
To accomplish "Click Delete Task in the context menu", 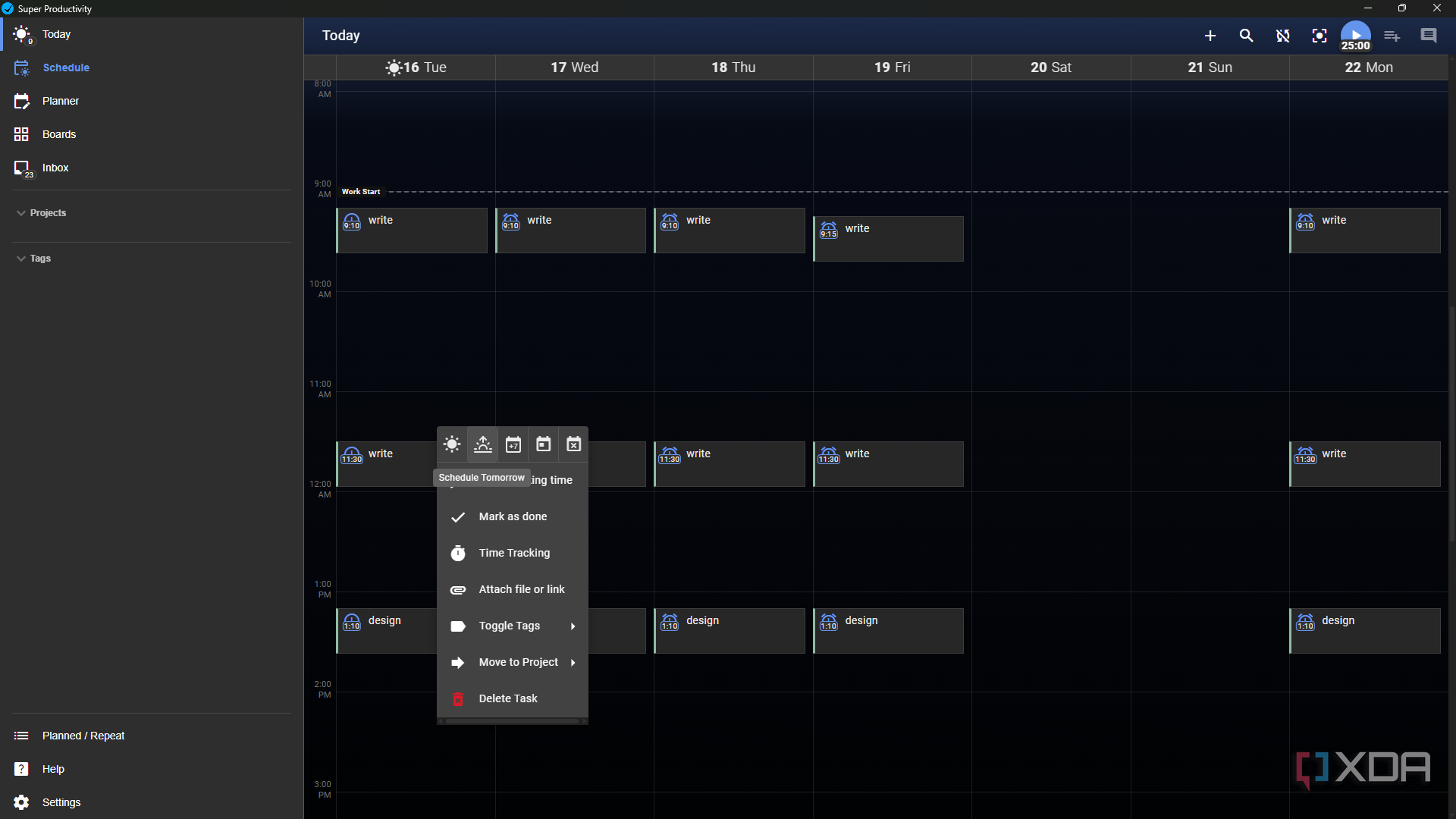I will pyautogui.click(x=513, y=698).
